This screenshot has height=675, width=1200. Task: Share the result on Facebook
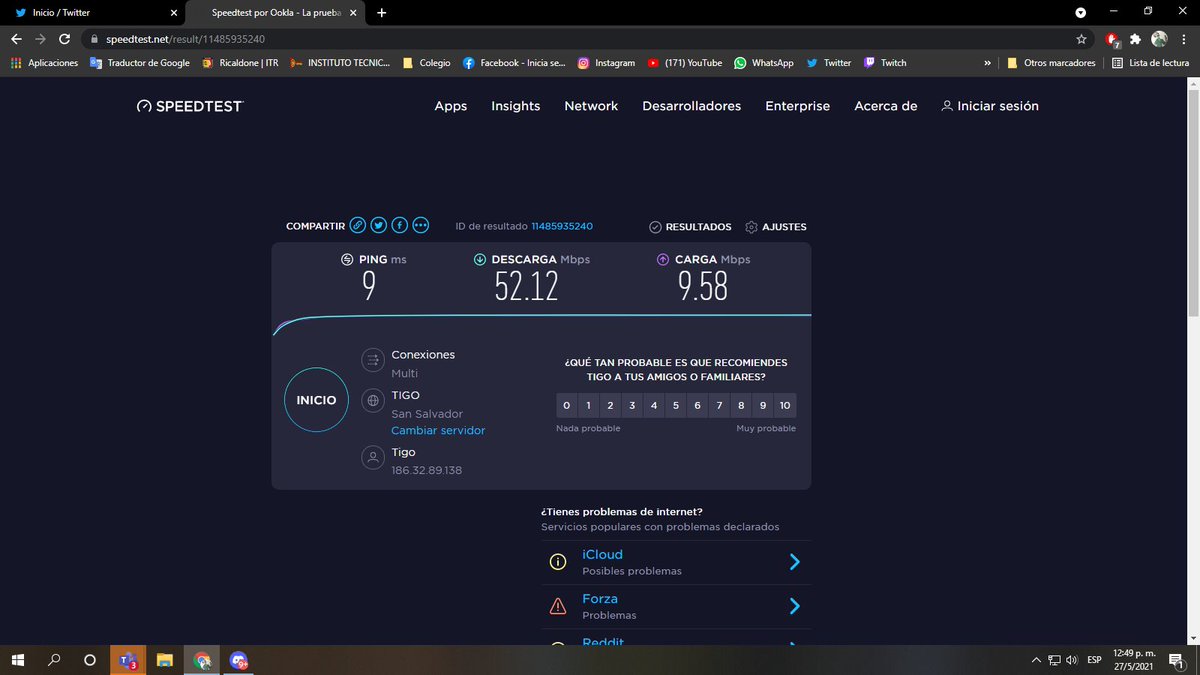click(x=399, y=226)
